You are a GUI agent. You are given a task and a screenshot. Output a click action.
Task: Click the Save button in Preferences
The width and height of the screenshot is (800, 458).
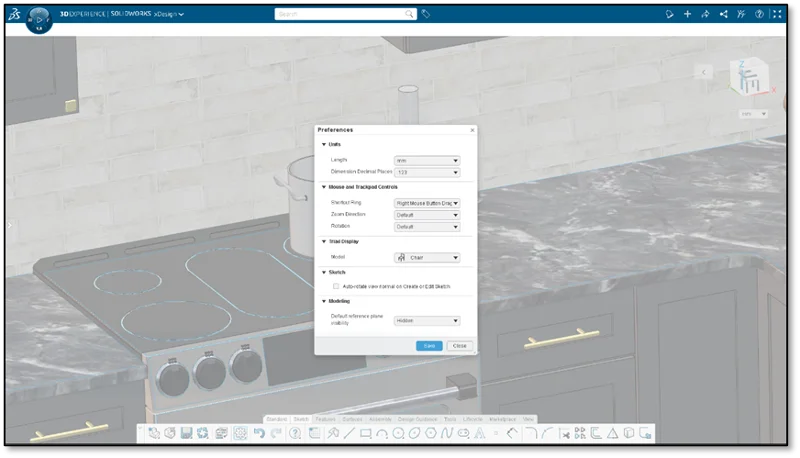(429, 345)
